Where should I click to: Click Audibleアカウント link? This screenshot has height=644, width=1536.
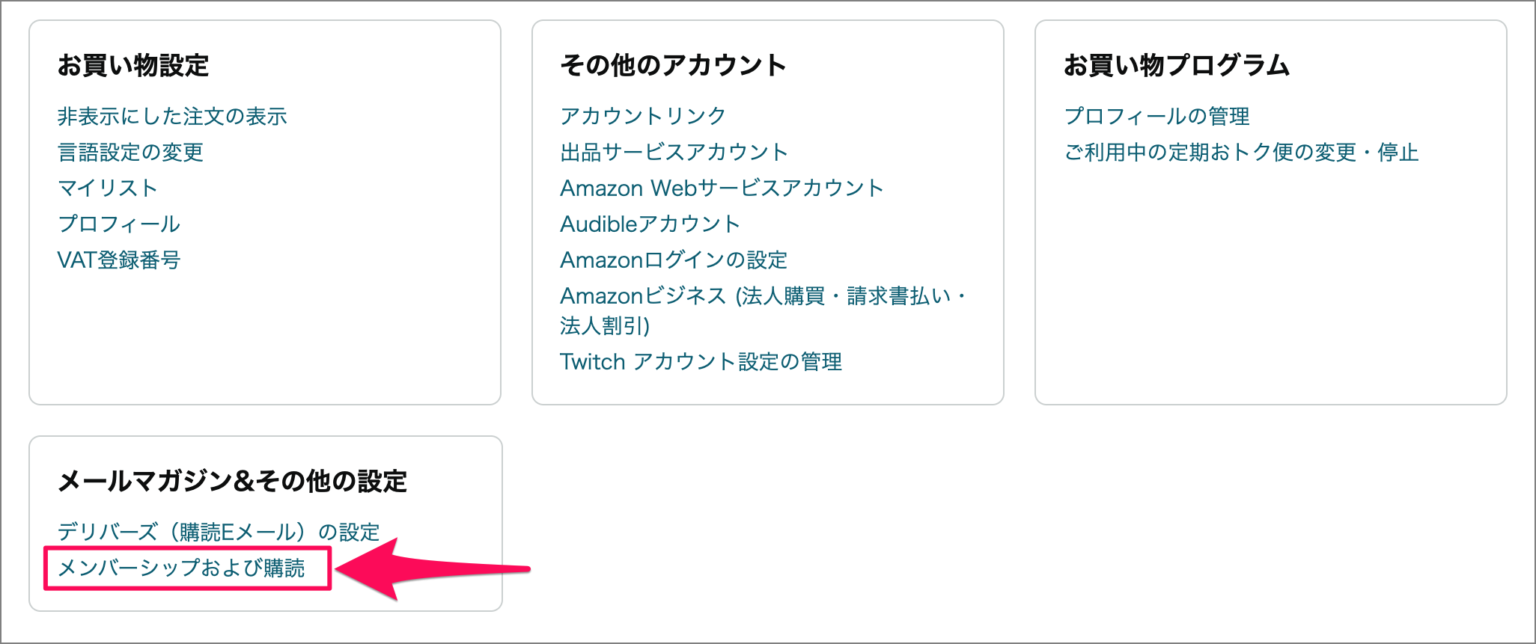650,224
